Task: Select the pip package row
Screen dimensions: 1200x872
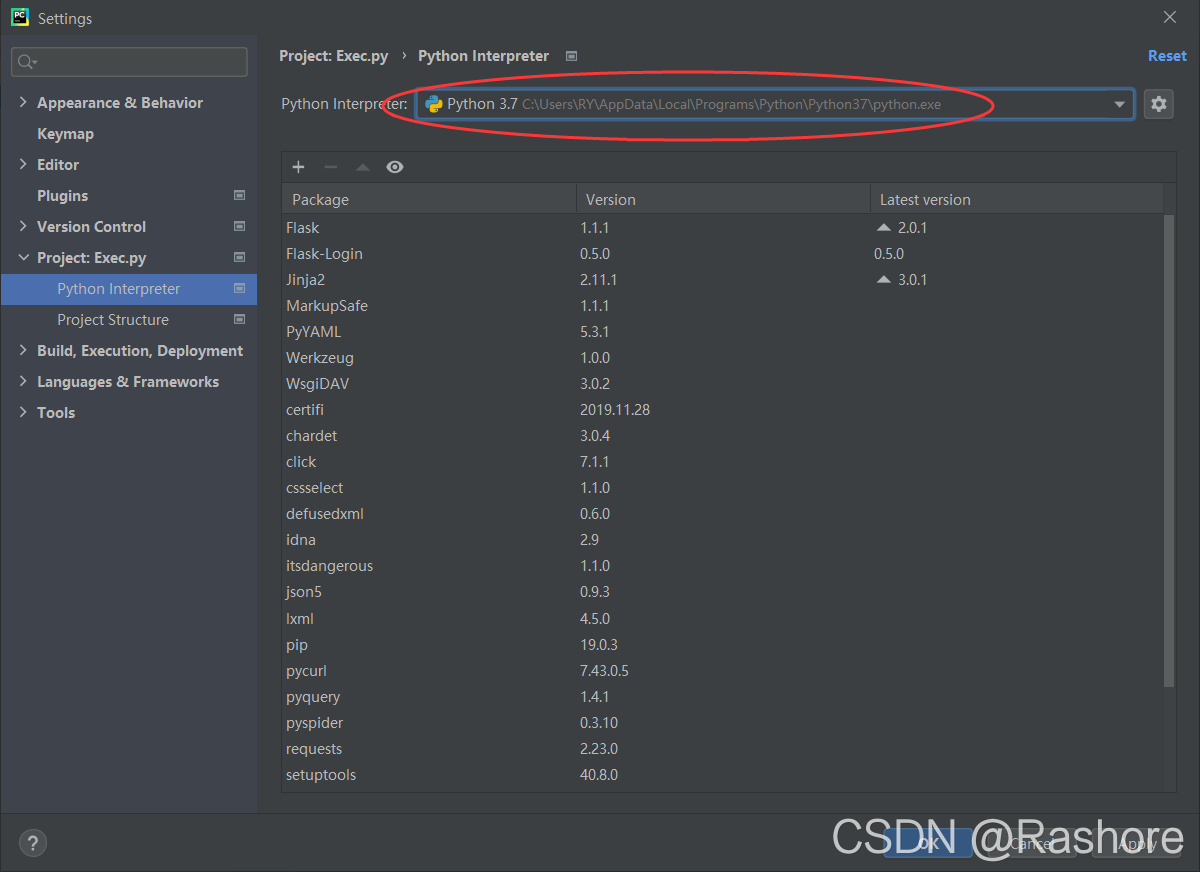Action: pos(722,645)
